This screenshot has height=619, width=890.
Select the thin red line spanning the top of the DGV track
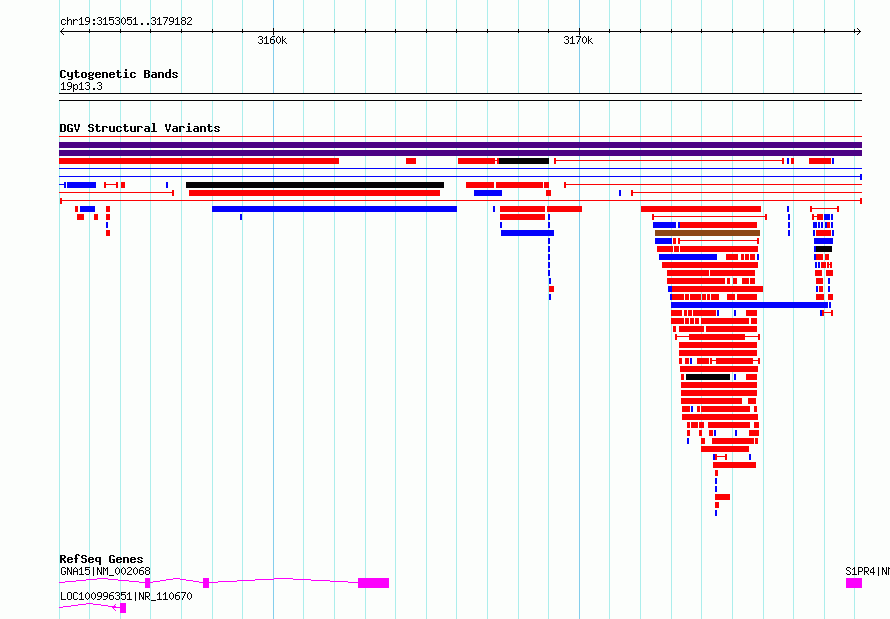click(460, 137)
